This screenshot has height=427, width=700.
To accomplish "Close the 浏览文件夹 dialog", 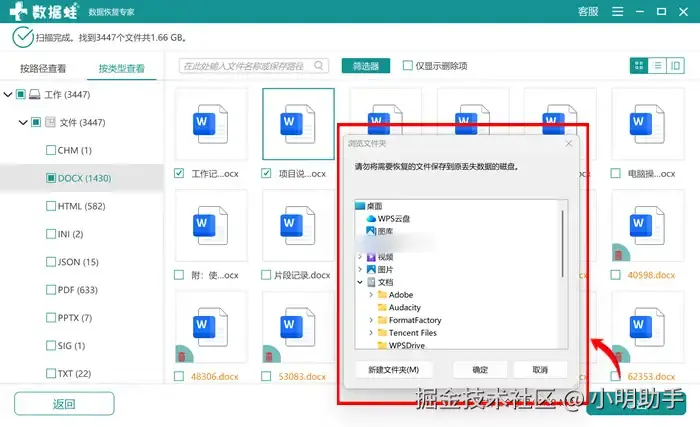I will coord(568,143).
